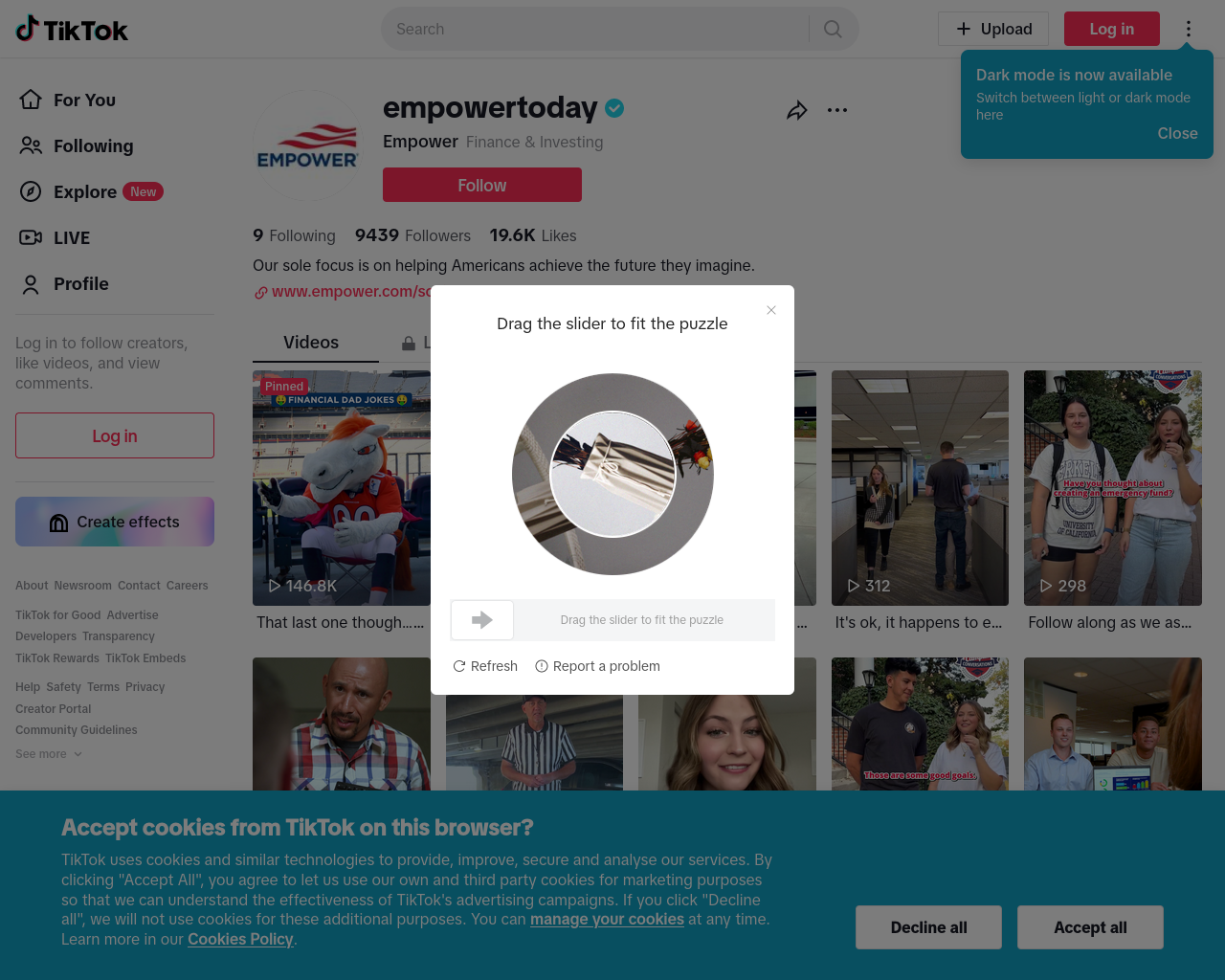Image resolution: width=1225 pixels, height=980 pixels.
Task: Click Report a problem
Action: 597,666
